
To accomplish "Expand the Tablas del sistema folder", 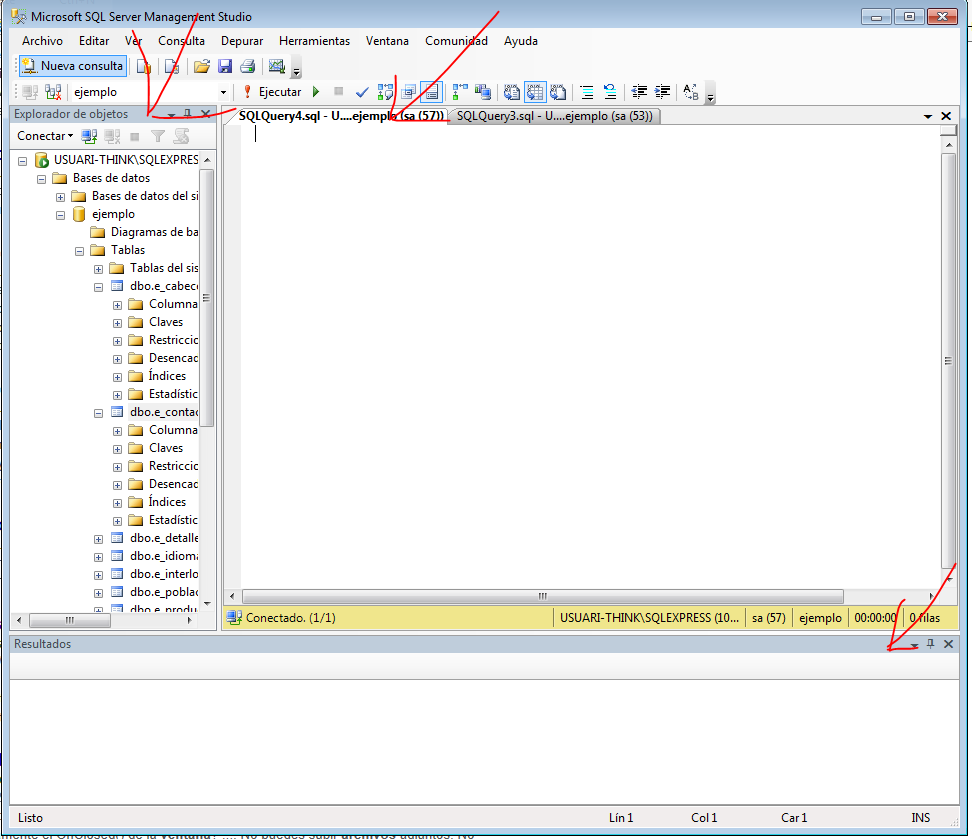I will click(x=99, y=269).
